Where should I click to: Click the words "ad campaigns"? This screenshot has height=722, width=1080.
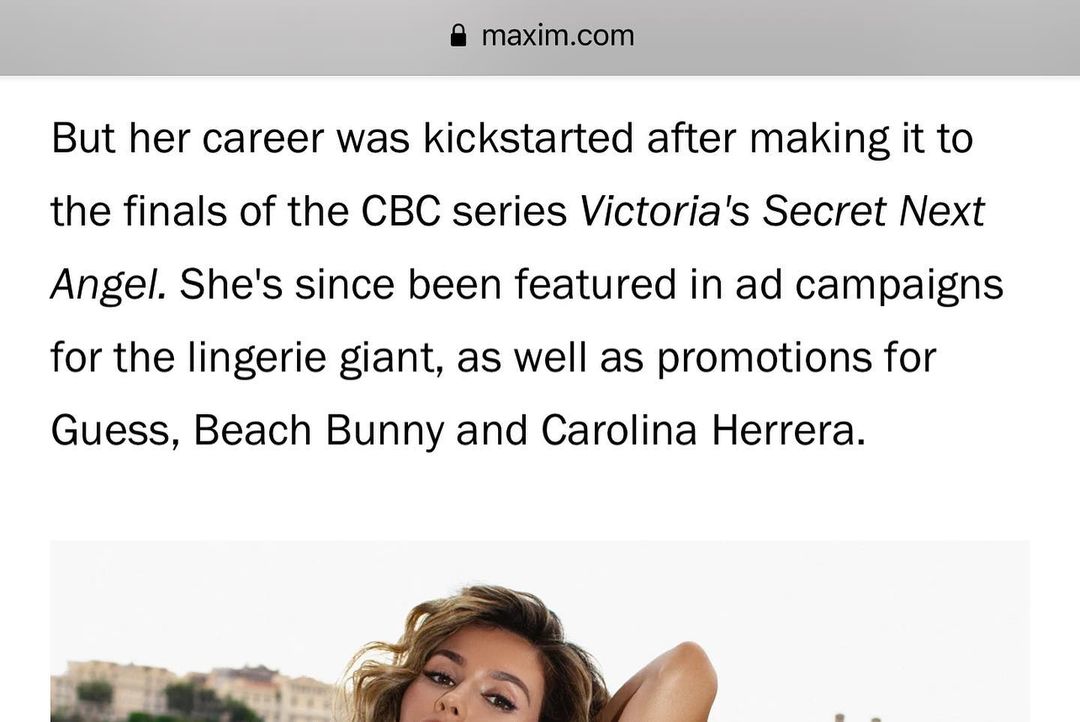(x=869, y=285)
